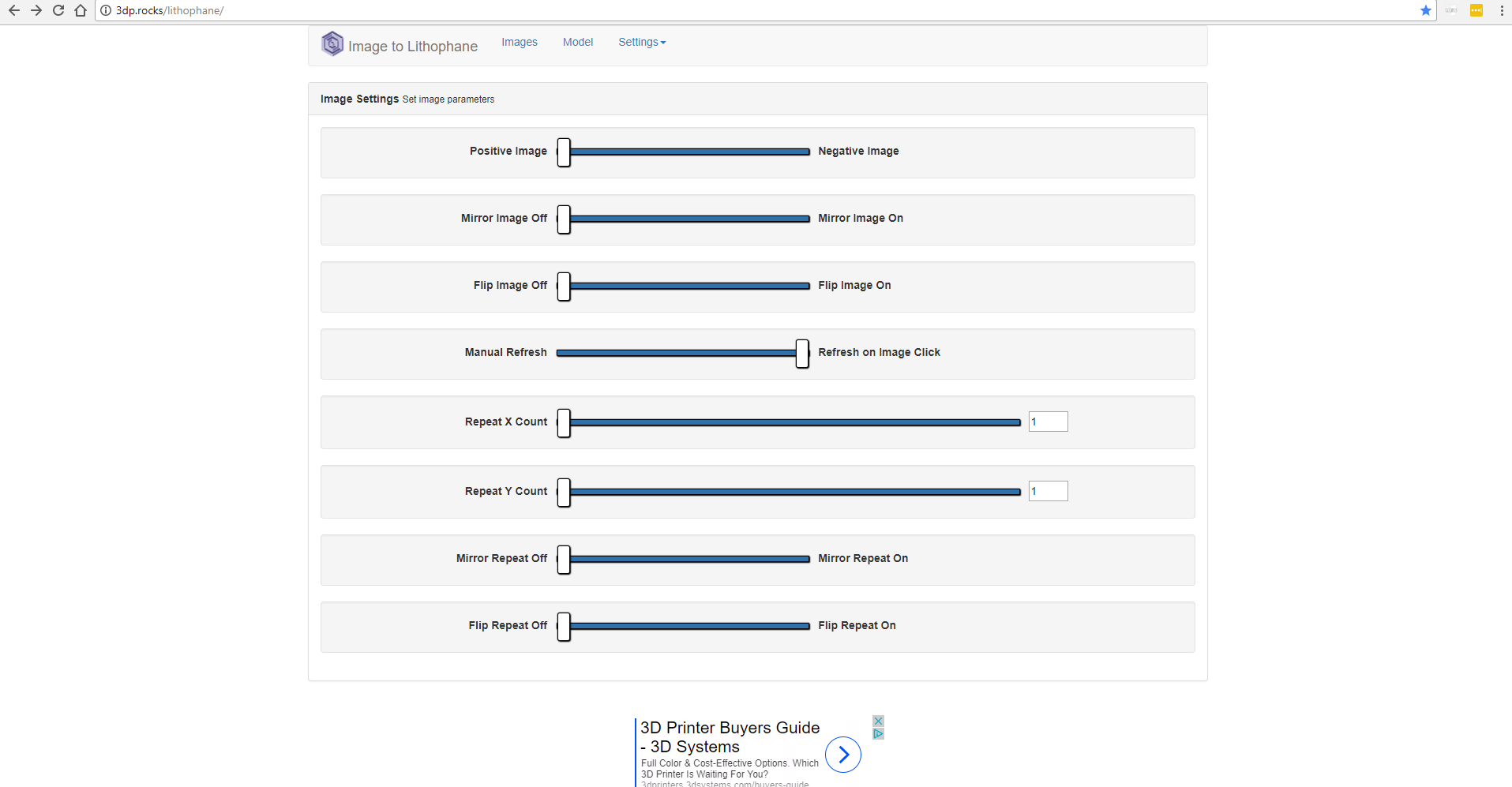Viewport: 1512px width, 787px height.
Task: Click the ad's blue arrow button
Action: pos(843,755)
